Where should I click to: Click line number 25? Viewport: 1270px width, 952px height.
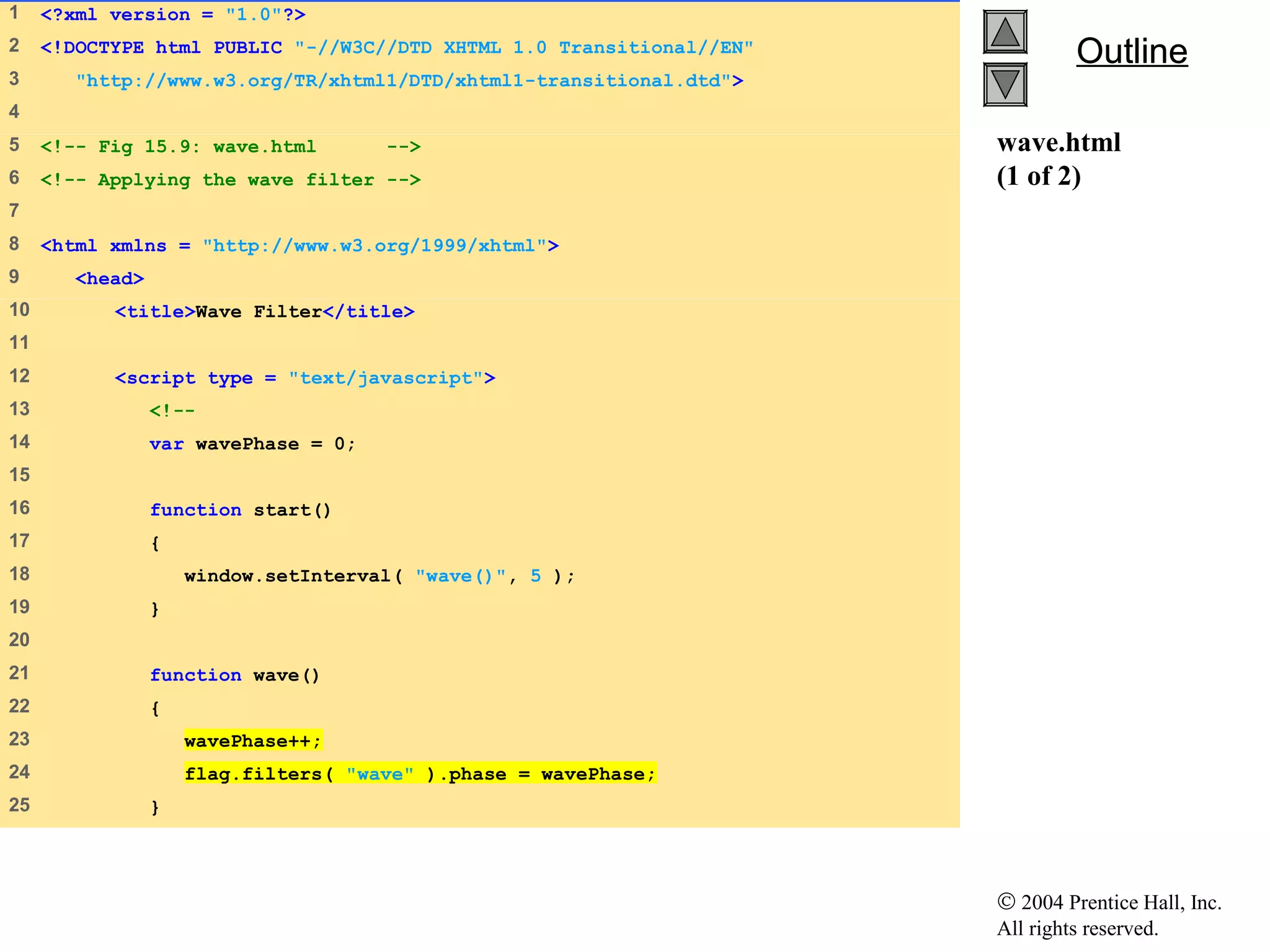tap(19, 805)
